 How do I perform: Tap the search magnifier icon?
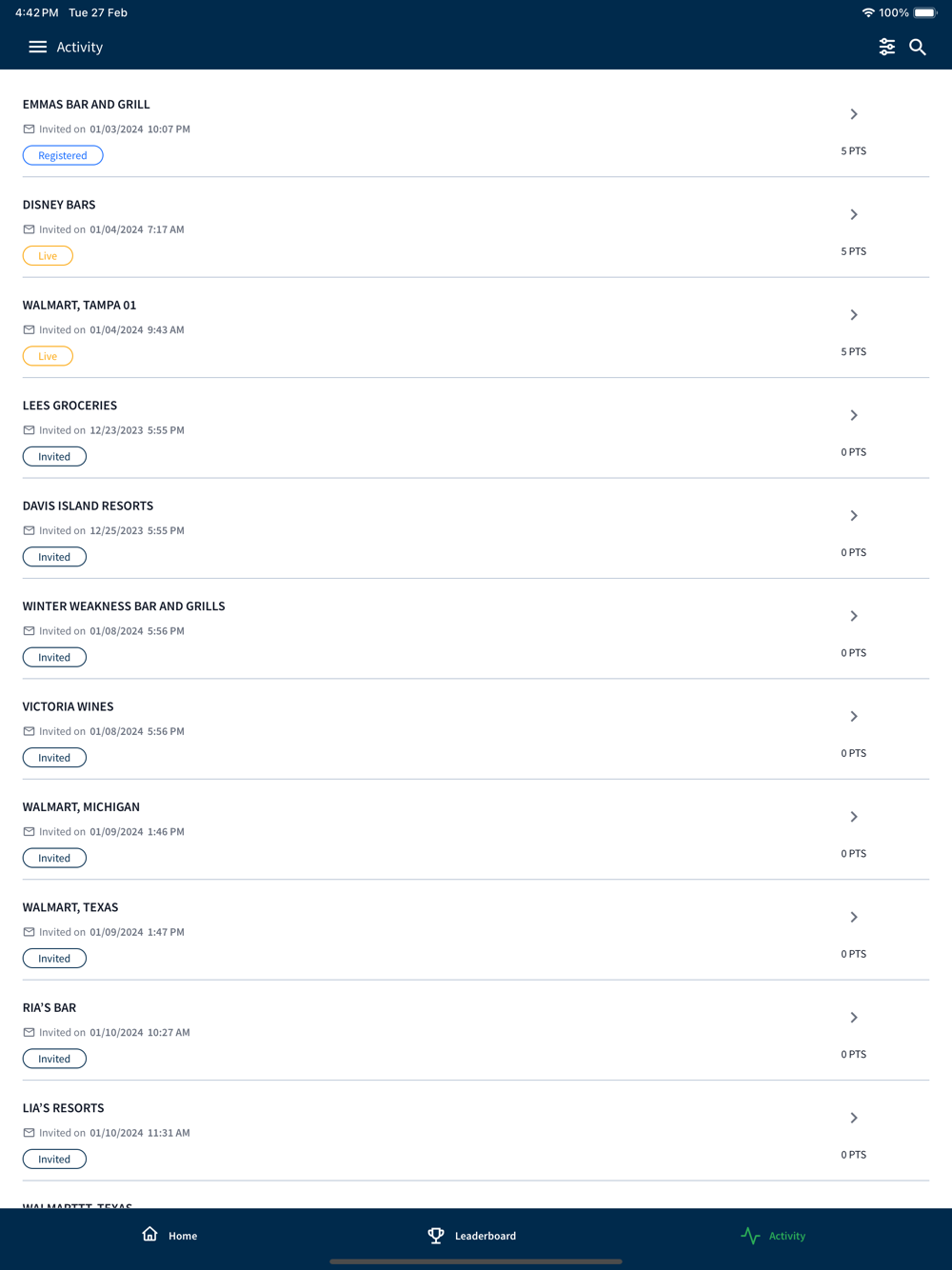tap(918, 47)
